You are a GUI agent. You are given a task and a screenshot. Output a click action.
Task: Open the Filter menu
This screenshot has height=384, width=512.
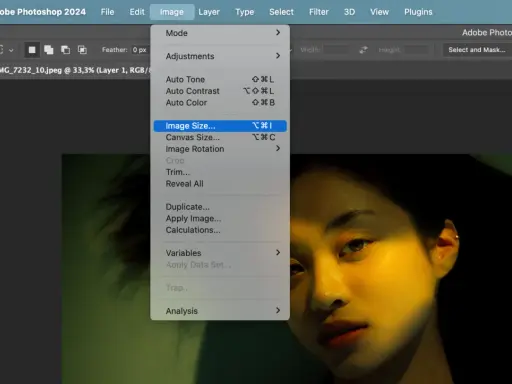pos(319,12)
